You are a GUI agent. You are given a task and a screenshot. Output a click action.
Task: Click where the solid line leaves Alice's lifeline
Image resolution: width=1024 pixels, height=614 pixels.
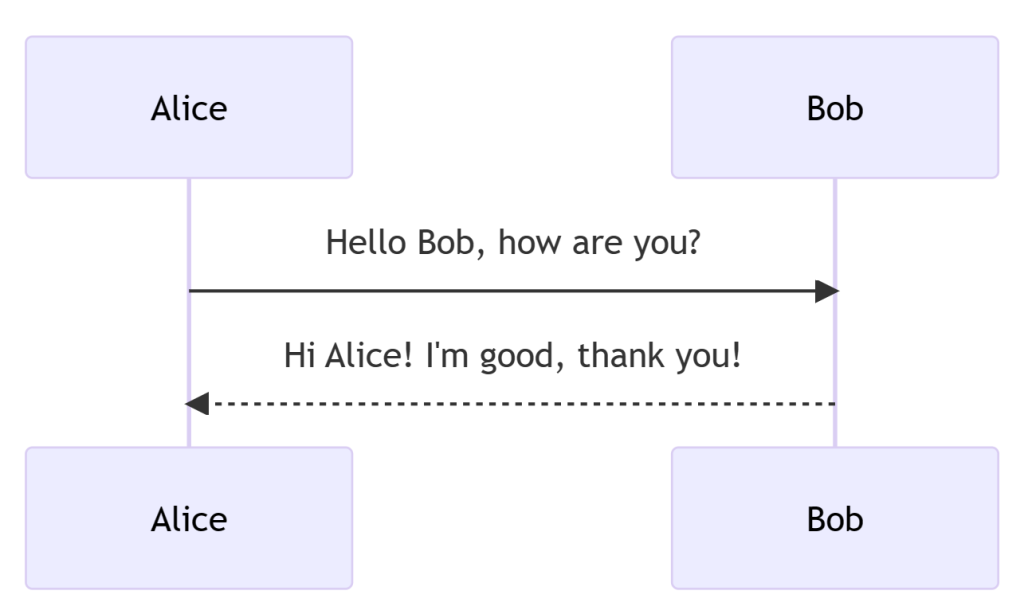coord(191,291)
